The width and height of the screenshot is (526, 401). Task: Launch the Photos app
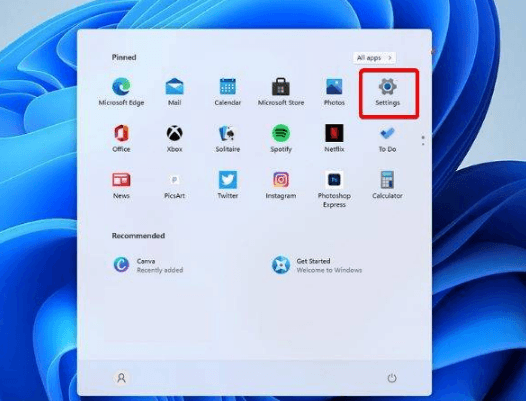point(334,92)
